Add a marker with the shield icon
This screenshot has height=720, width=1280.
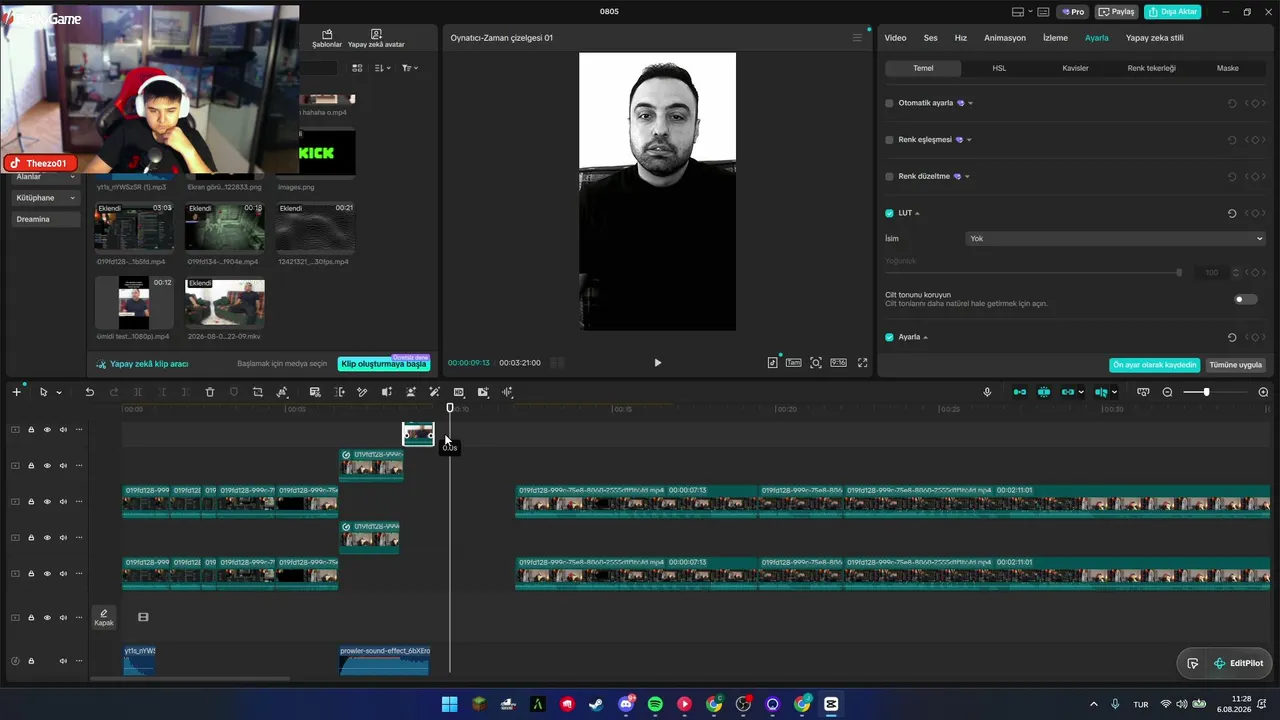click(234, 392)
